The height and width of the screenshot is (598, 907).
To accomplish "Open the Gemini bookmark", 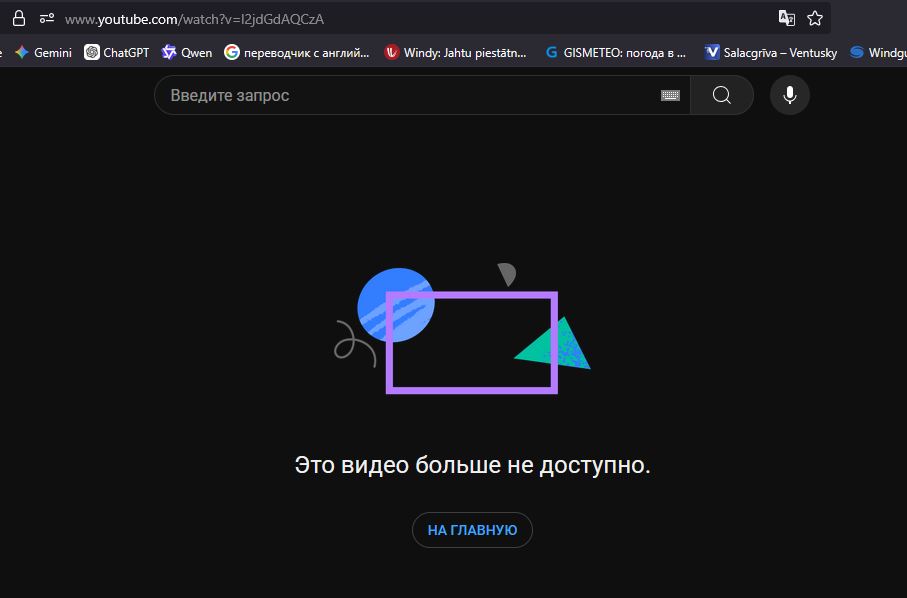I will 43,53.
